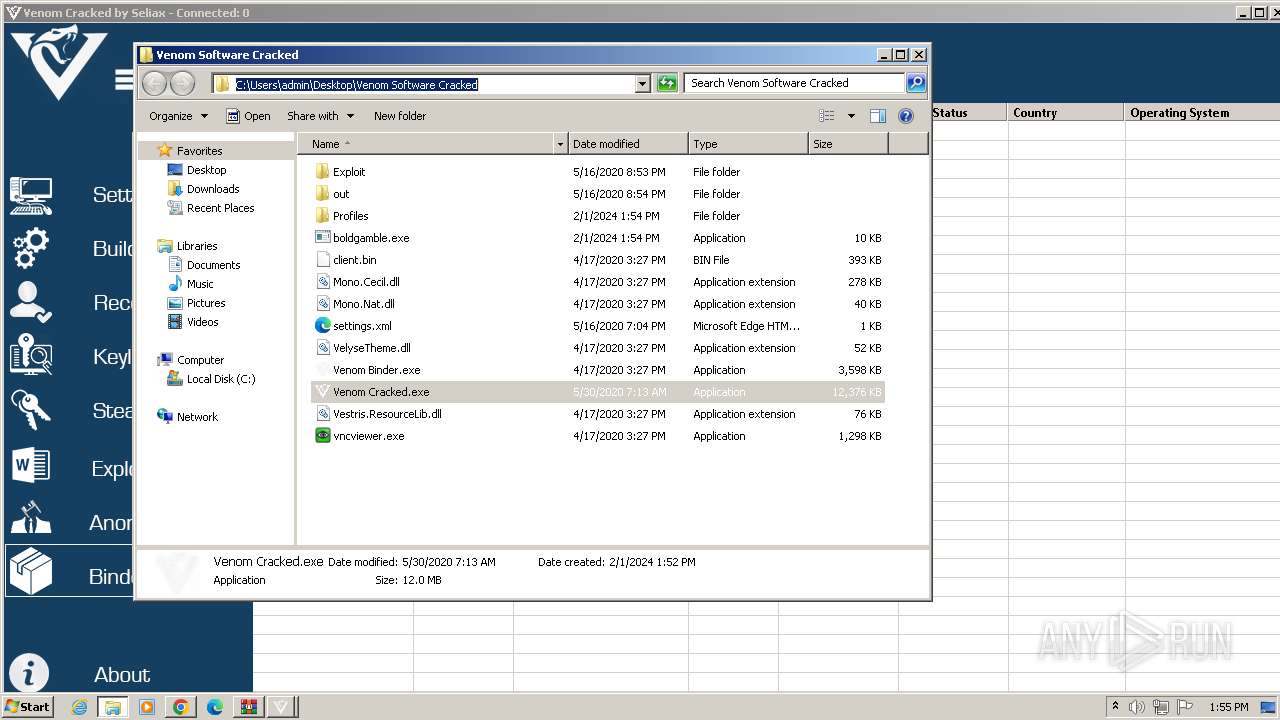Open the view options dropdown arrow
The image size is (1280, 720).
[851, 116]
